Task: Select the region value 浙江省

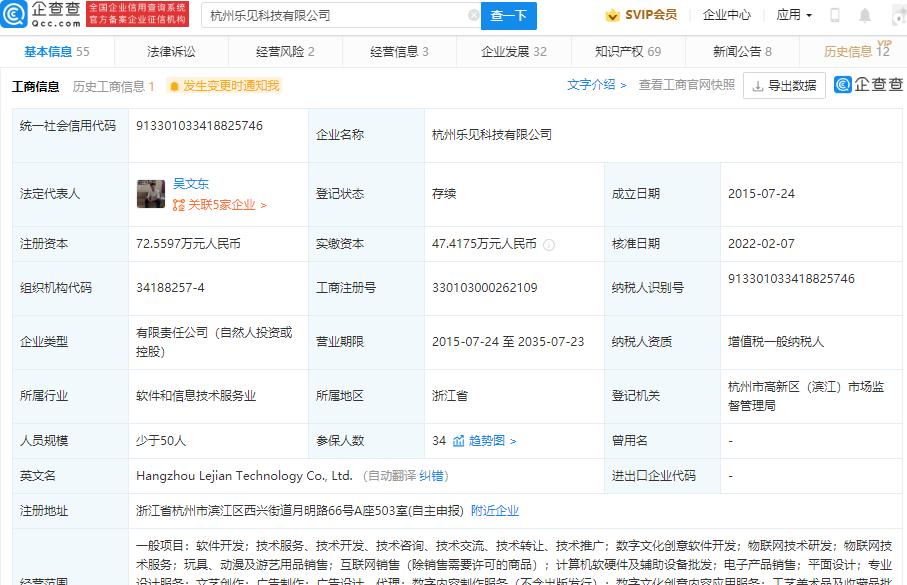Action: pyautogui.click(x=449, y=396)
